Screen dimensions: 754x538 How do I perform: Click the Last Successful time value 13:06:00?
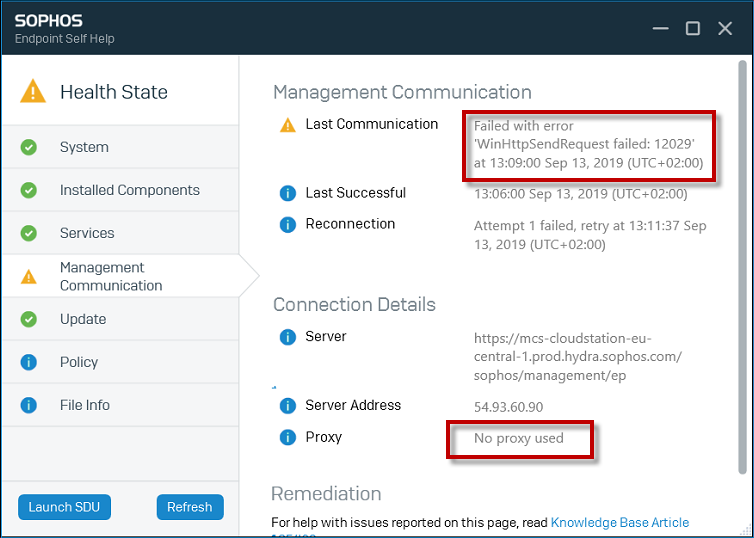(x=580, y=194)
